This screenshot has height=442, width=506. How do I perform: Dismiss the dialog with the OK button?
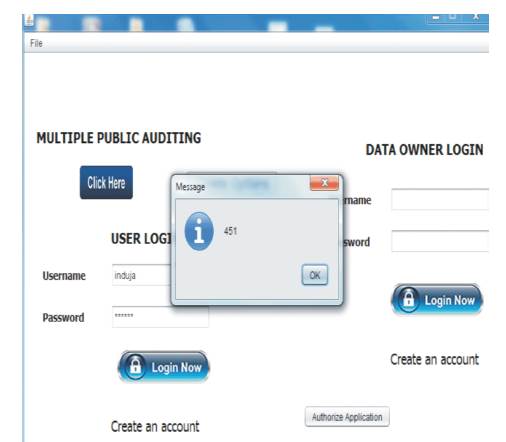coord(315,275)
